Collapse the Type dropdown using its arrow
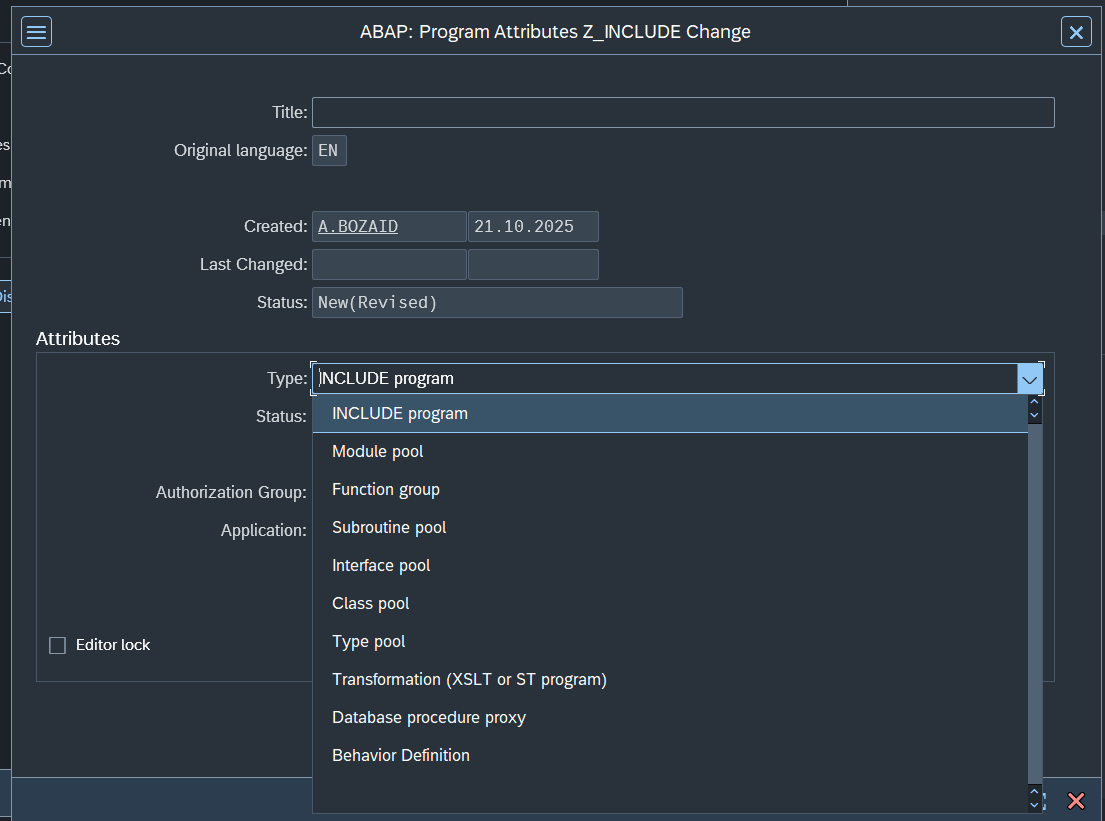Screen dimensions: 1105x821 click(x=1030, y=379)
